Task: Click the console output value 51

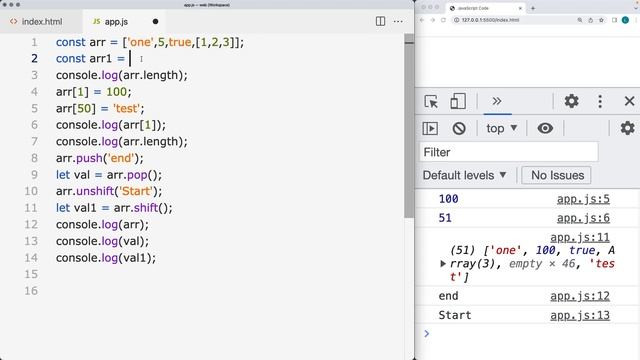Action: (x=445, y=218)
